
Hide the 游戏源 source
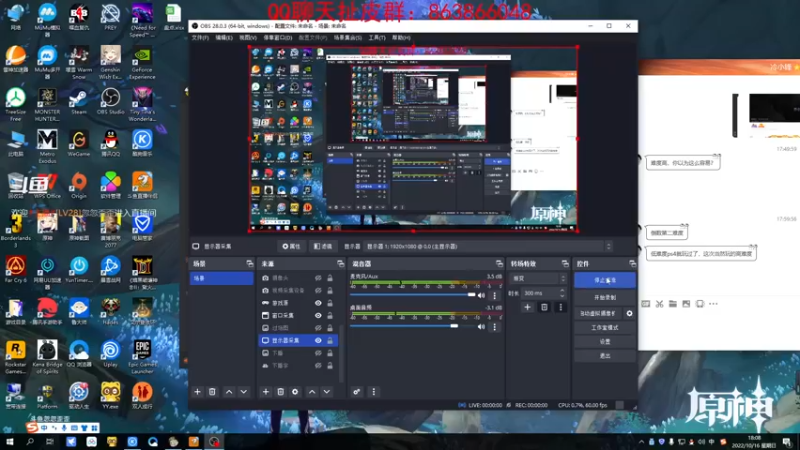click(x=318, y=303)
